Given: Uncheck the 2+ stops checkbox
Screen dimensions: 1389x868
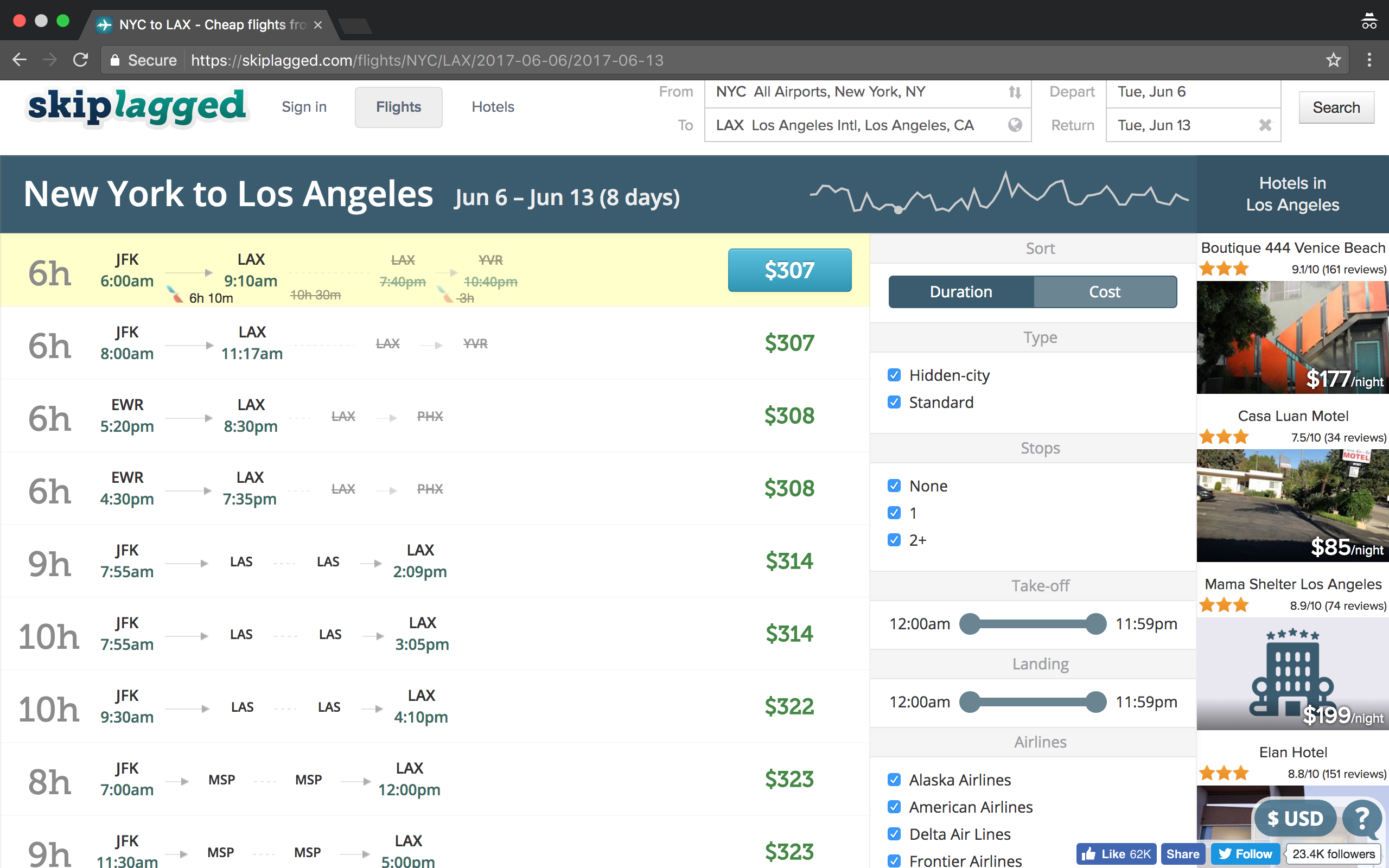Looking at the screenshot, I should tap(894, 540).
